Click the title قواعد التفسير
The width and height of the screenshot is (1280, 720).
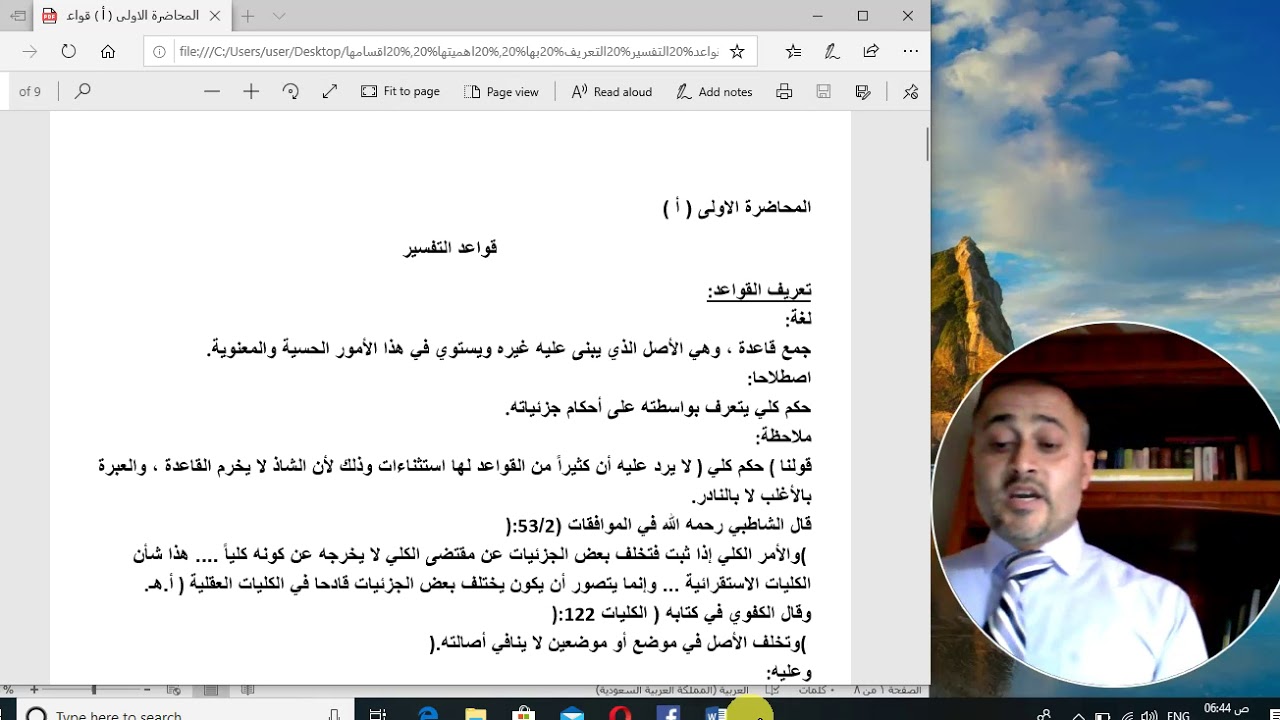coord(450,247)
